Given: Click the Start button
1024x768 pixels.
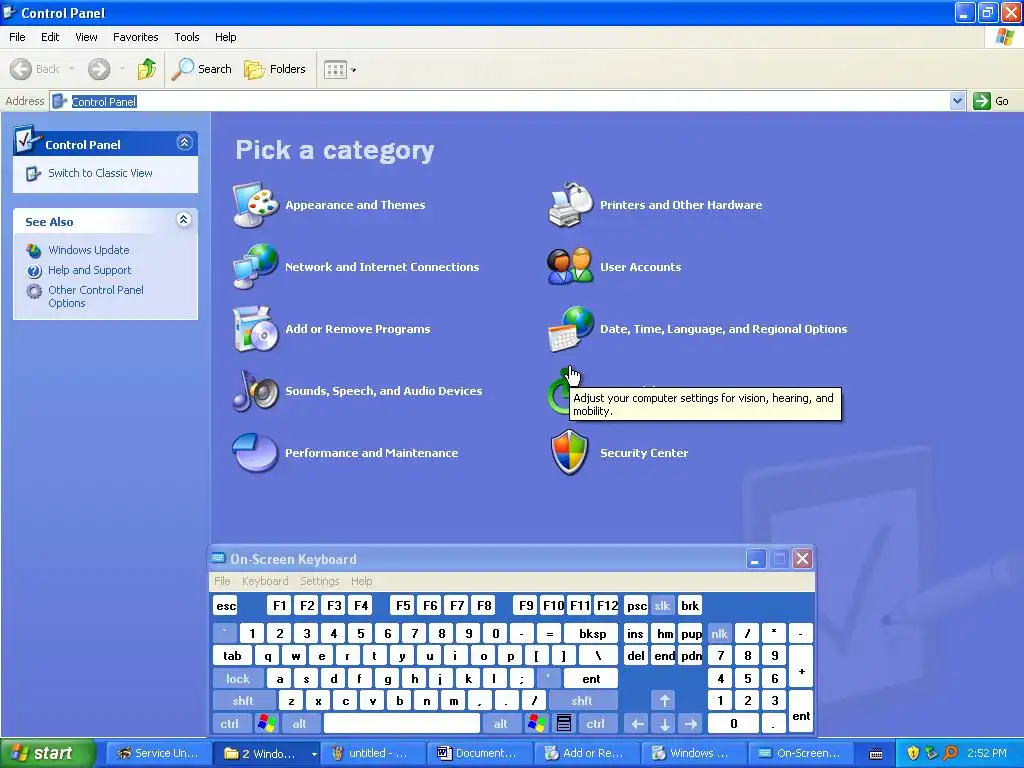Looking at the screenshot, I should pos(48,753).
